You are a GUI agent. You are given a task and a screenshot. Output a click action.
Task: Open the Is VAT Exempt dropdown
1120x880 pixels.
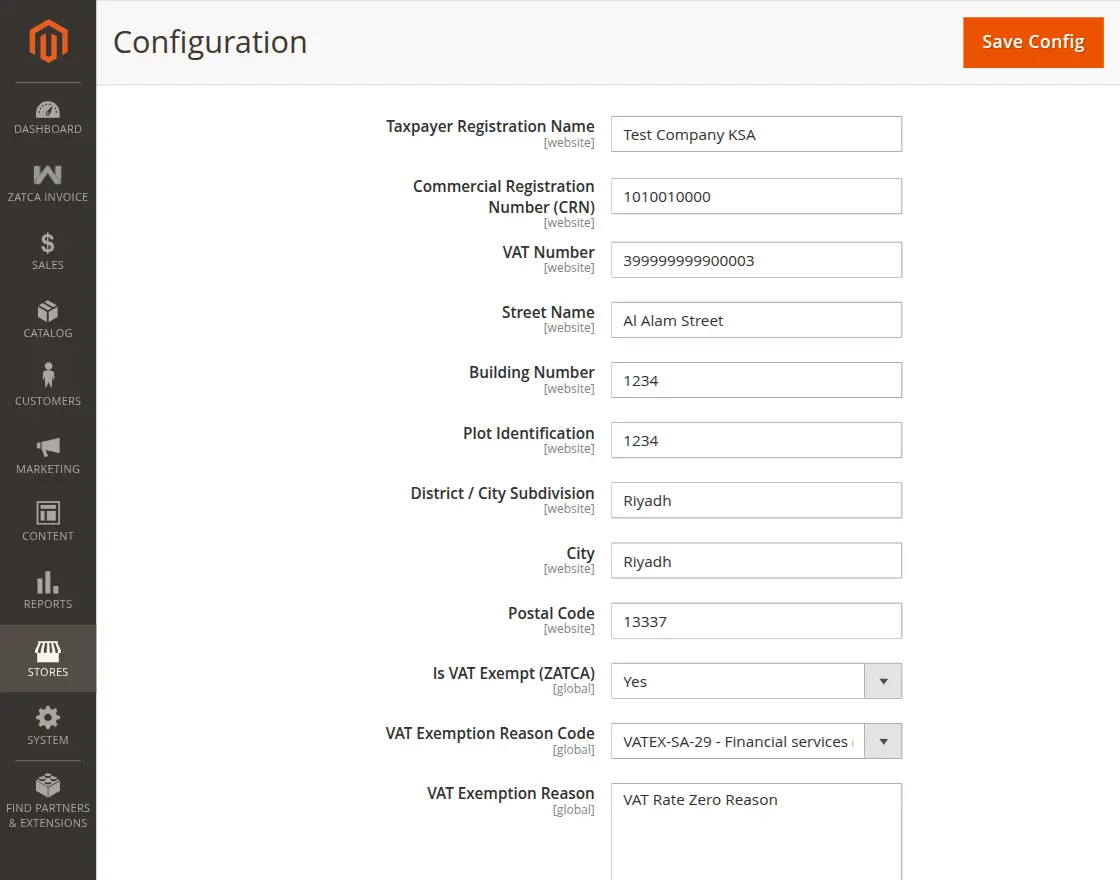883,681
